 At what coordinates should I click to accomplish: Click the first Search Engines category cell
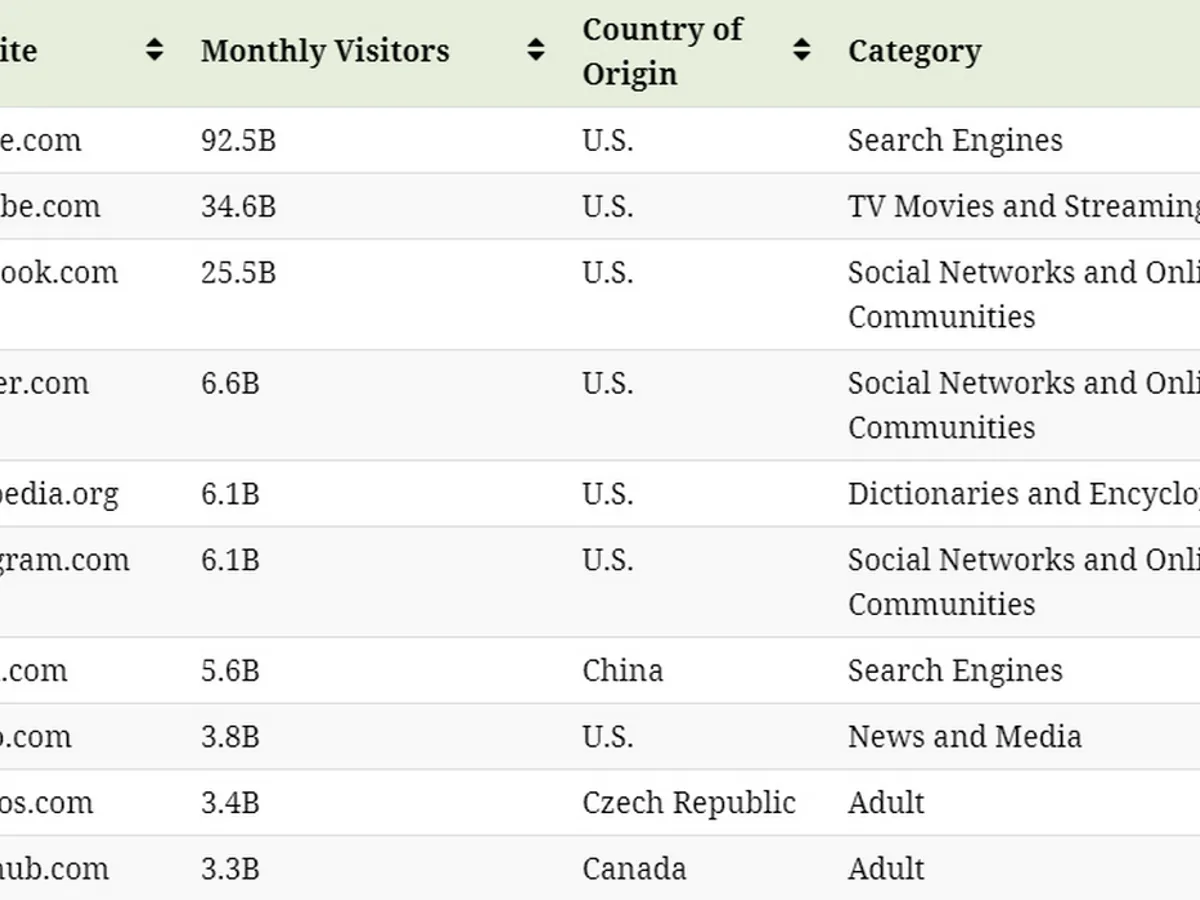(x=955, y=140)
